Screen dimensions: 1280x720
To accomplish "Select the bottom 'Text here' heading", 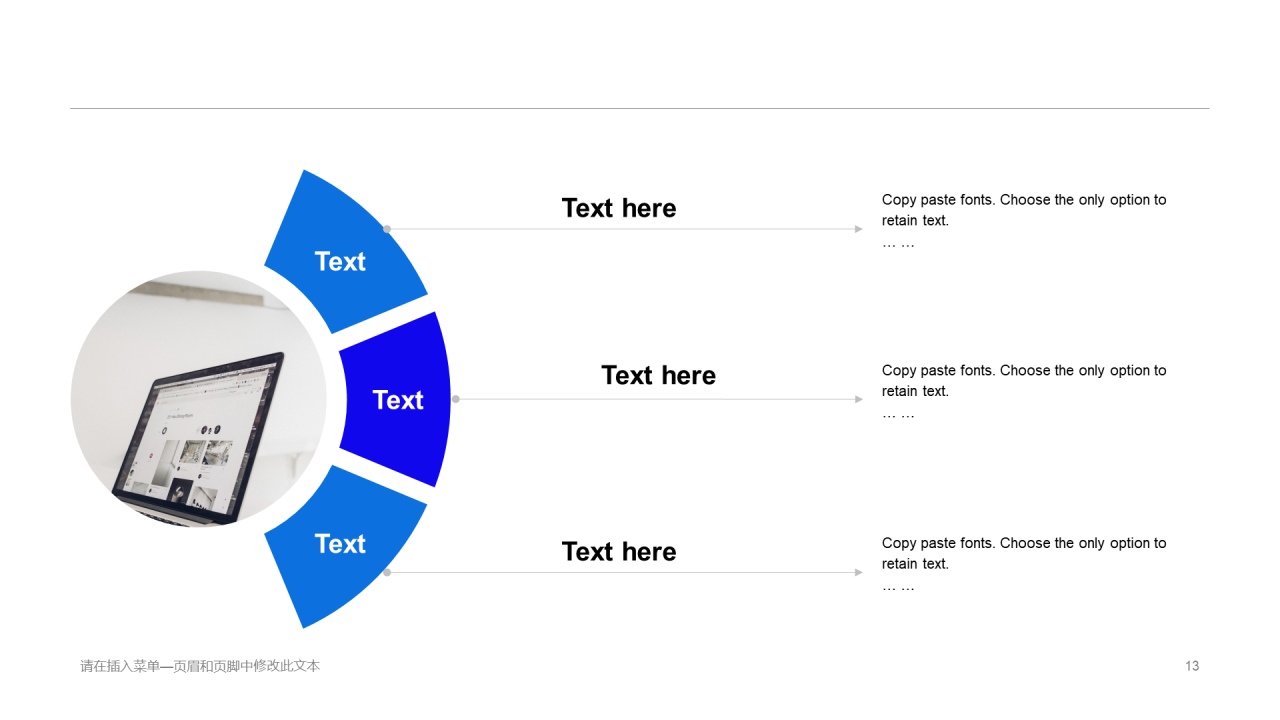I will point(619,551).
